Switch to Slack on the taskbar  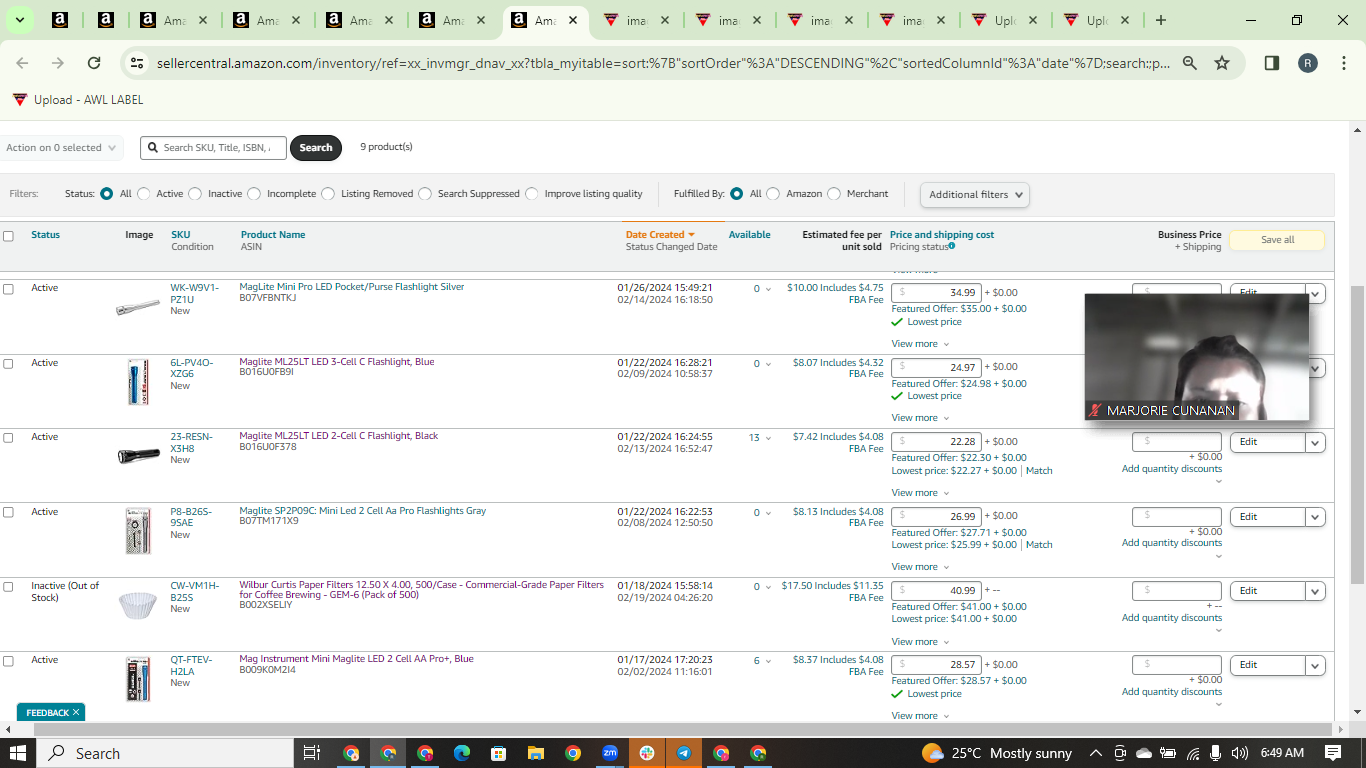pyautogui.click(x=647, y=753)
